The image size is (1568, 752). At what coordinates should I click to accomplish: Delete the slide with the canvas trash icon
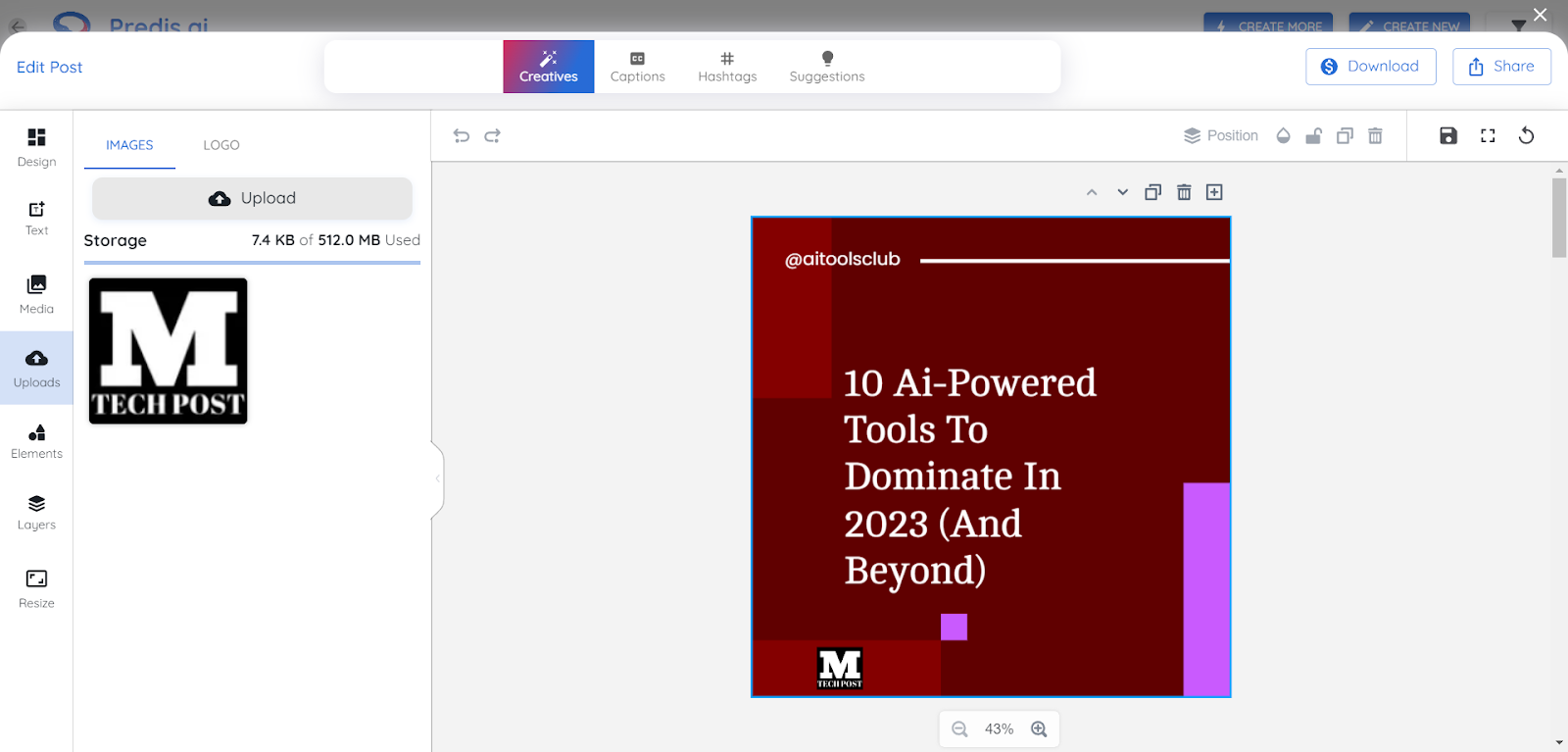1184,192
